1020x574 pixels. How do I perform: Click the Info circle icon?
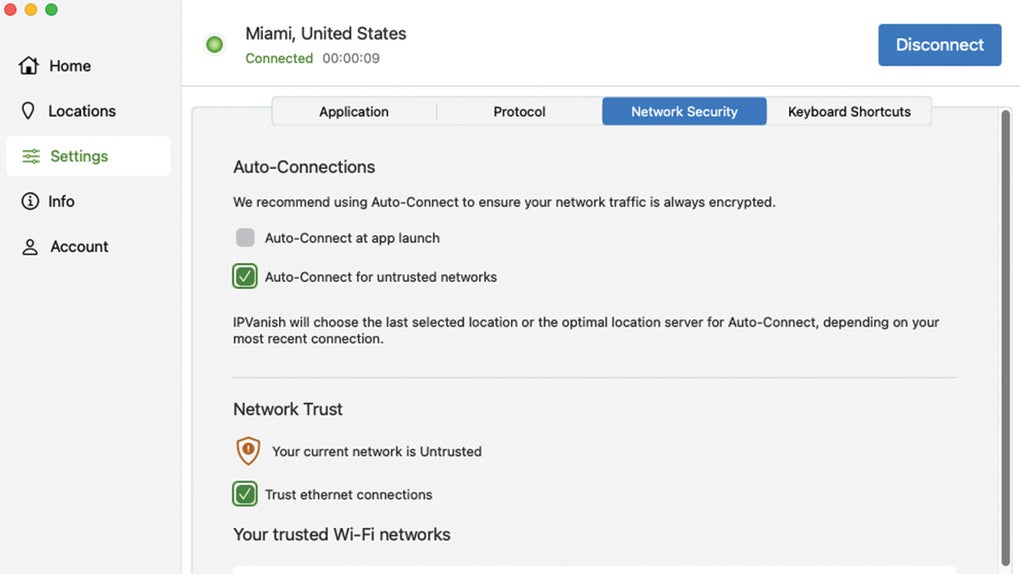coord(30,201)
